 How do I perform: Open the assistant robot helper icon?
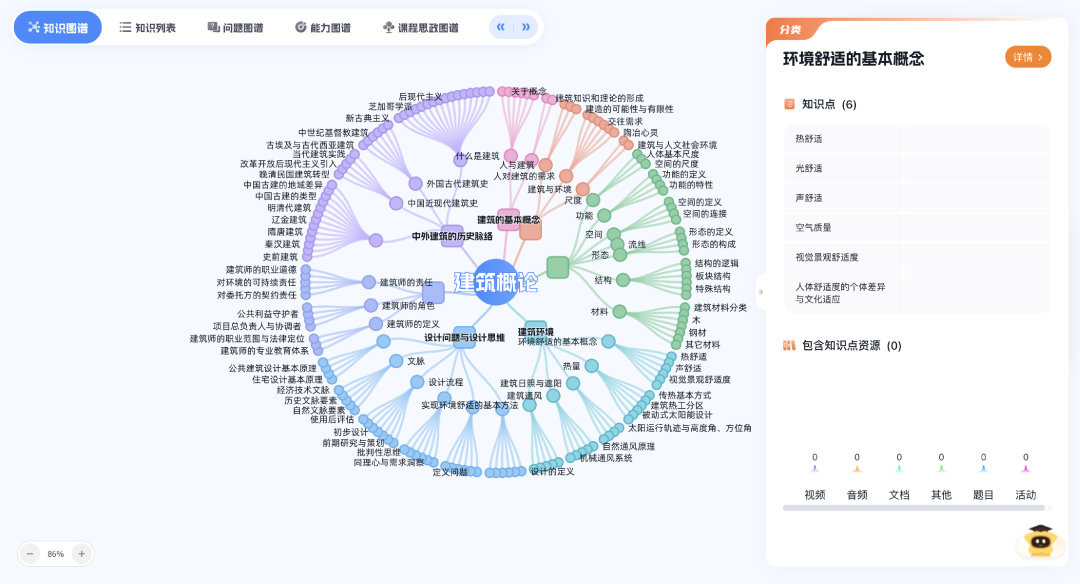(x=1038, y=538)
